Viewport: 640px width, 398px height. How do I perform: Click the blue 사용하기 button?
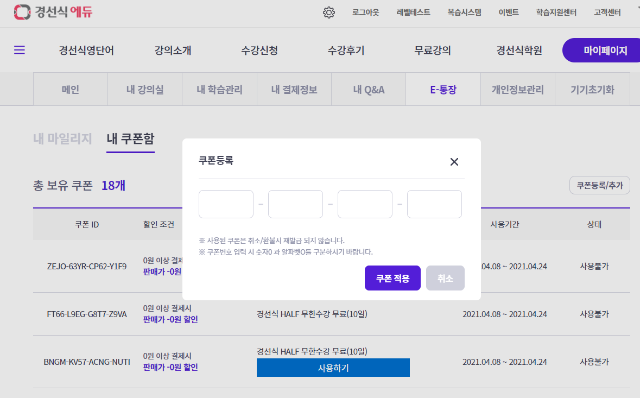click(x=333, y=368)
